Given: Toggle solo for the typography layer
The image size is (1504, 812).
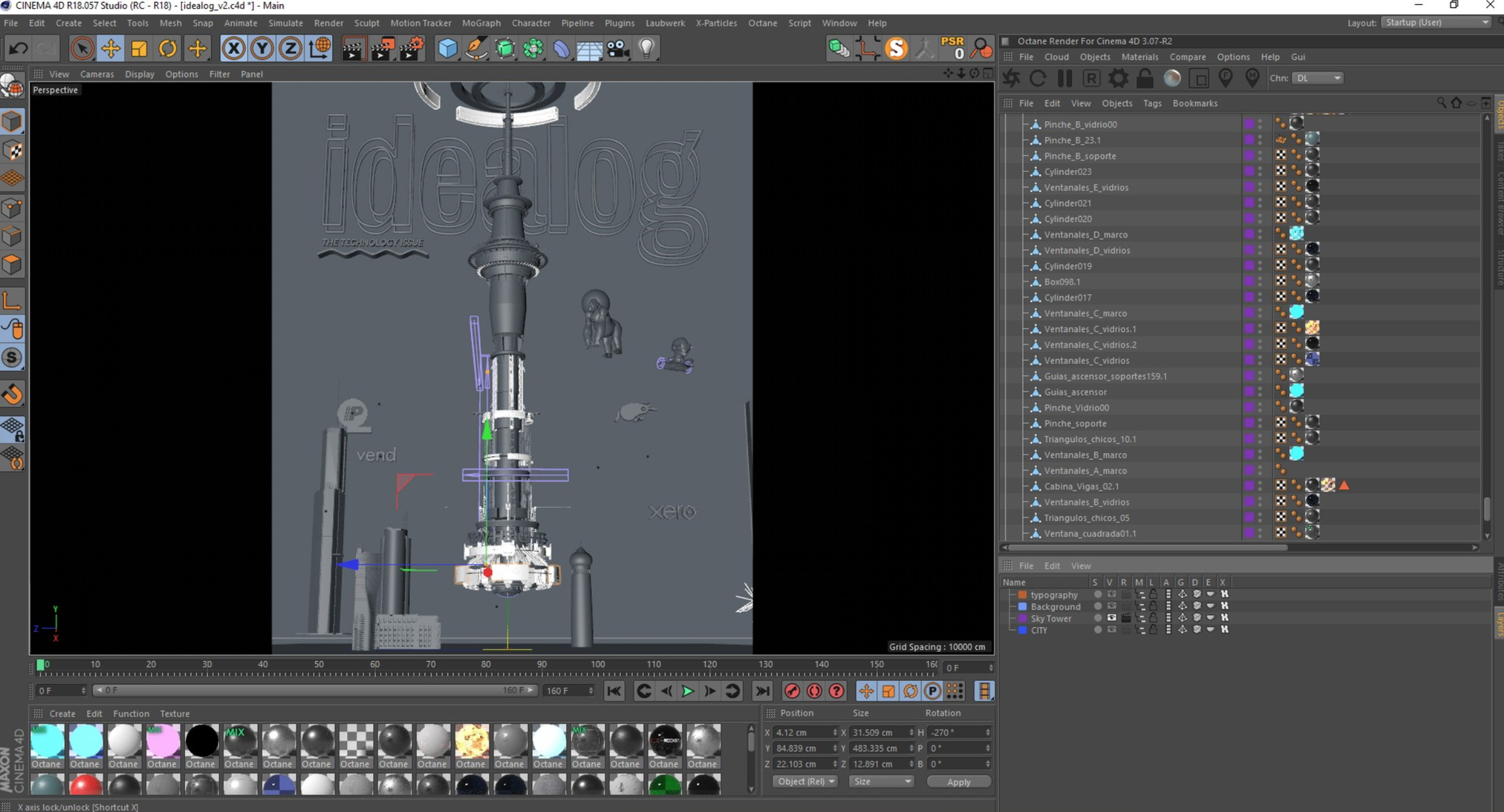Looking at the screenshot, I should tap(1097, 595).
